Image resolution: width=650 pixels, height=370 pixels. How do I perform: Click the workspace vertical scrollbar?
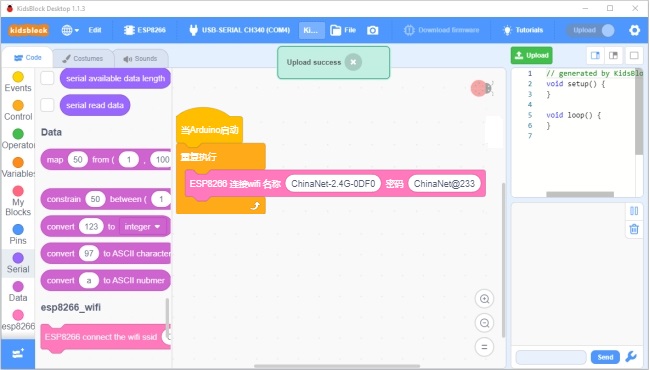504,260
